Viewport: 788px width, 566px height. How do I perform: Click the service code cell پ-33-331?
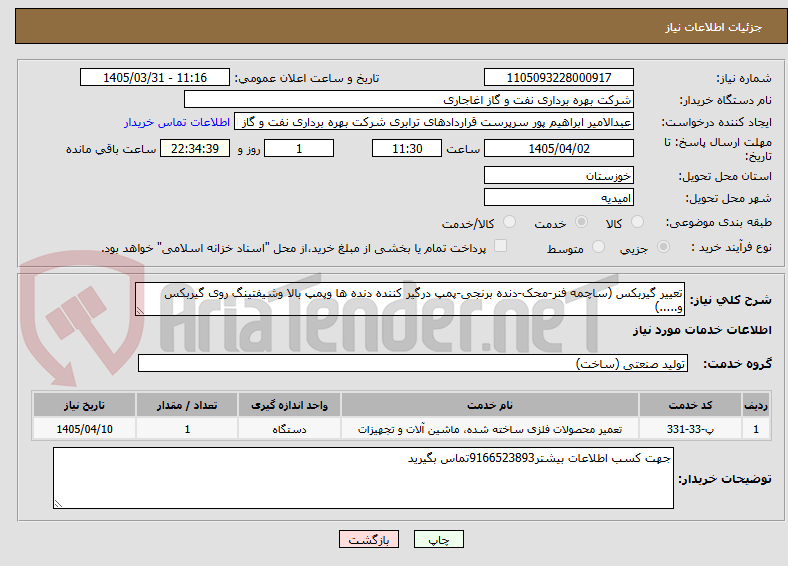[691, 429]
